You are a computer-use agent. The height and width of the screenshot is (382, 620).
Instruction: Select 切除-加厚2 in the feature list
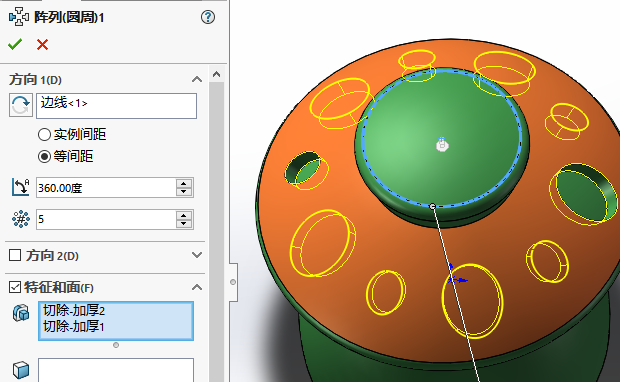point(74,310)
